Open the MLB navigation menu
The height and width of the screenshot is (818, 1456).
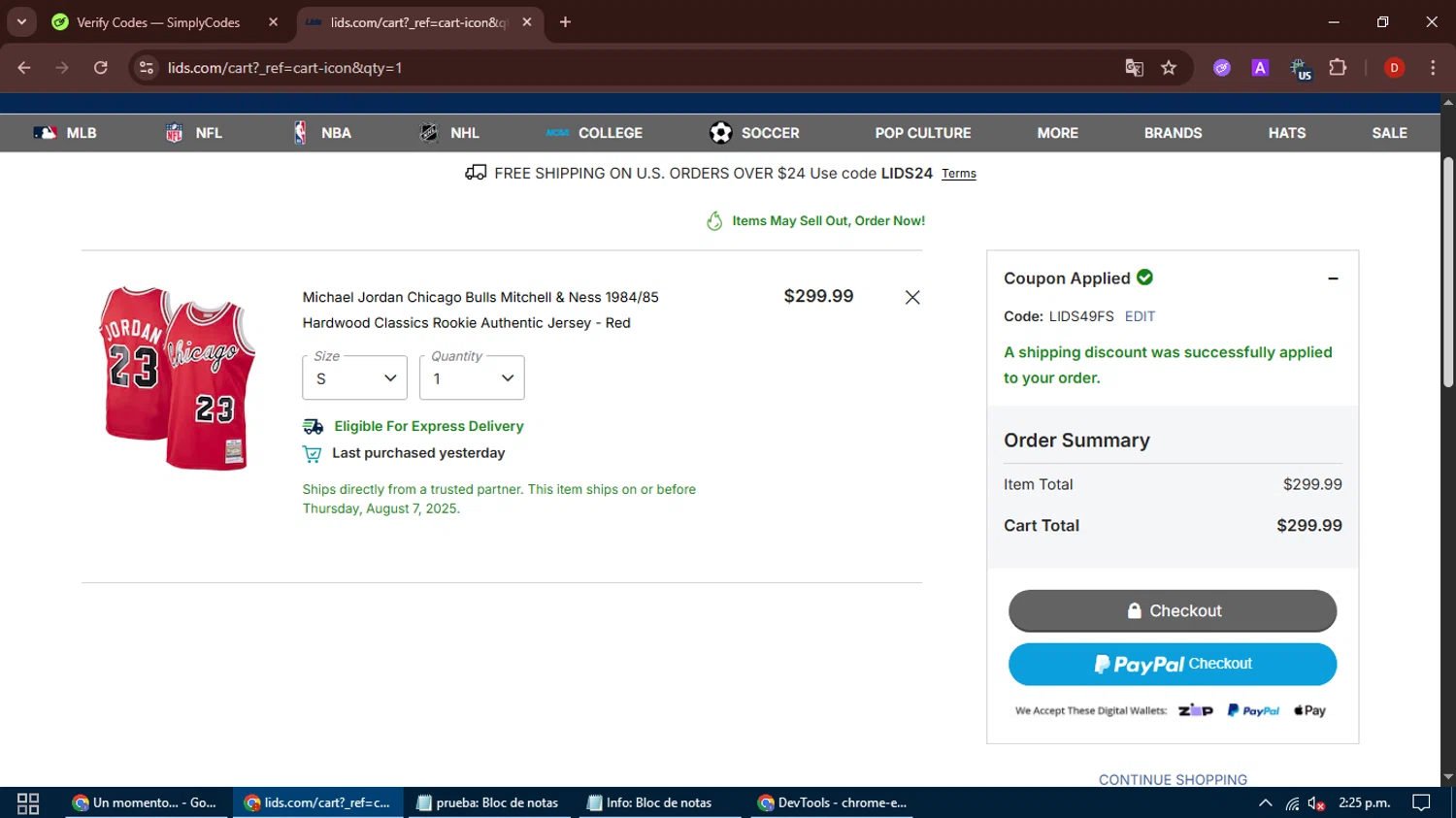pyautogui.click(x=65, y=133)
